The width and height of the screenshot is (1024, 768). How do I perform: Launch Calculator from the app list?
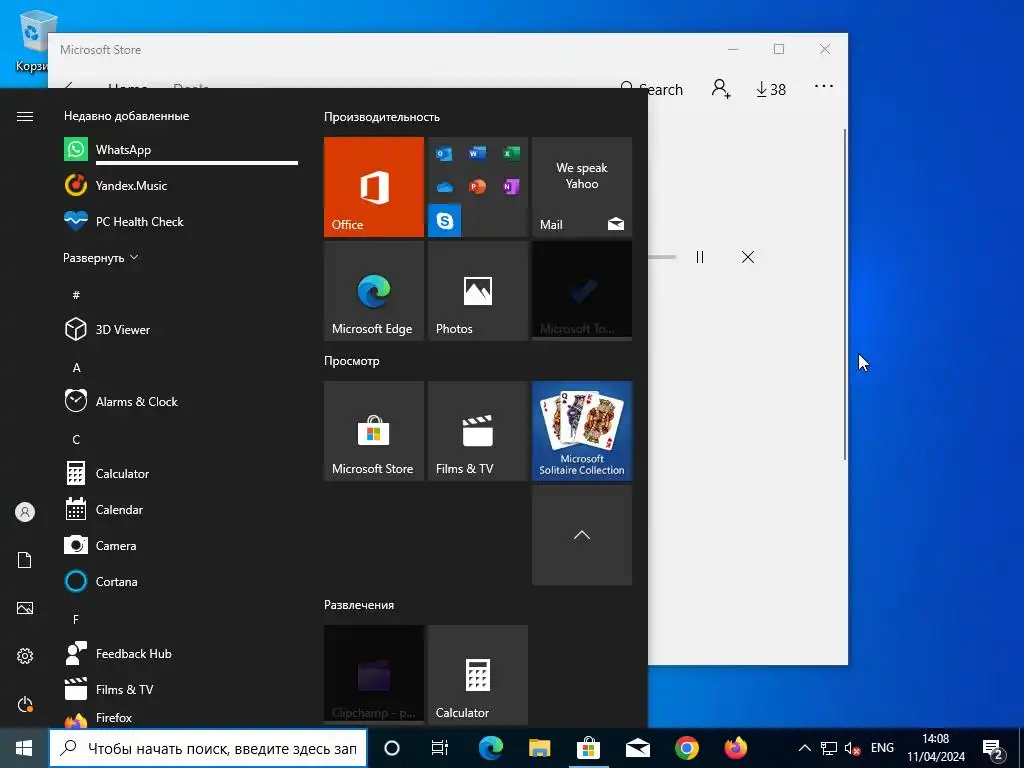[181, 473]
